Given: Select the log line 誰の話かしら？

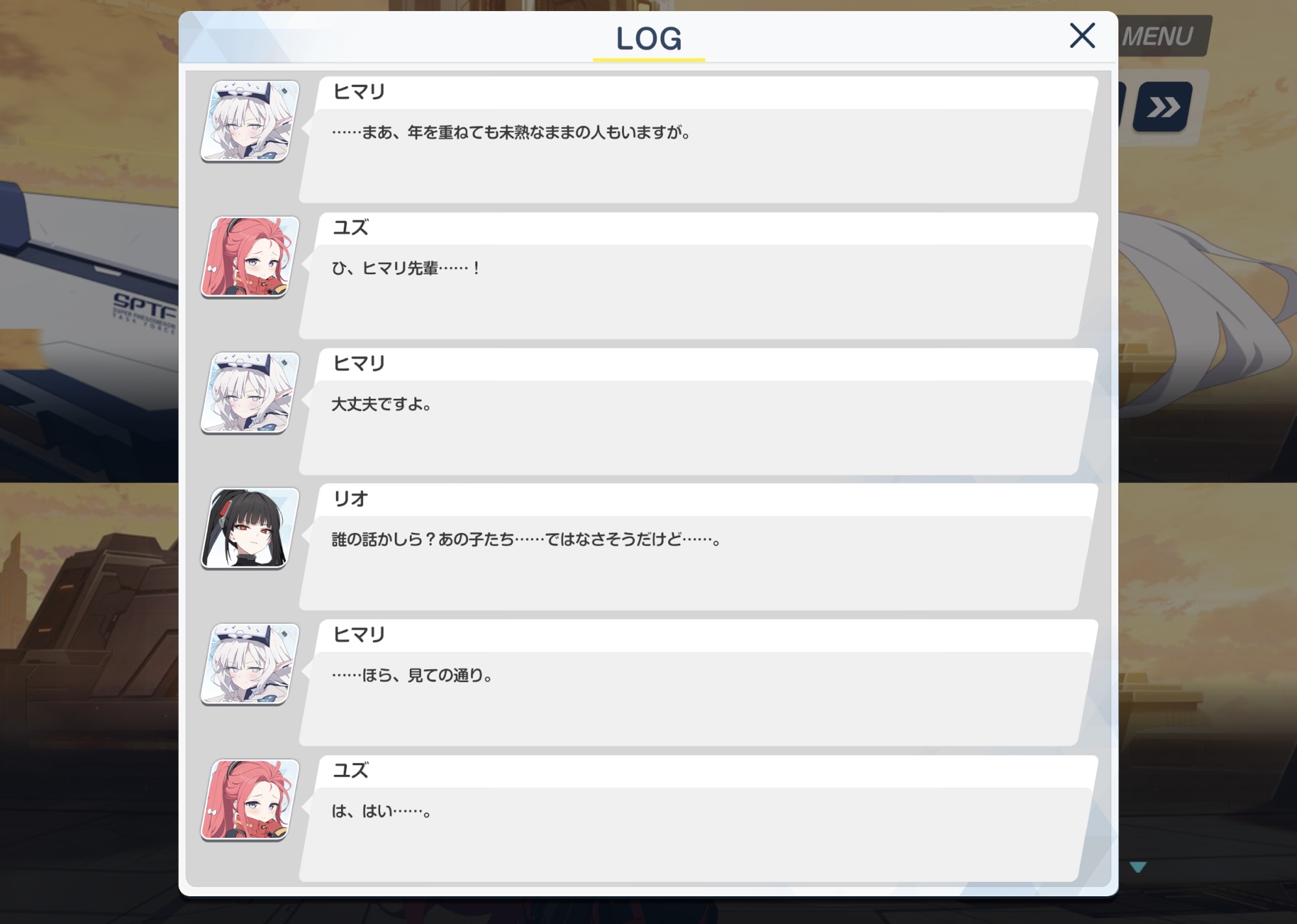Looking at the screenshot, I should 526,539.
